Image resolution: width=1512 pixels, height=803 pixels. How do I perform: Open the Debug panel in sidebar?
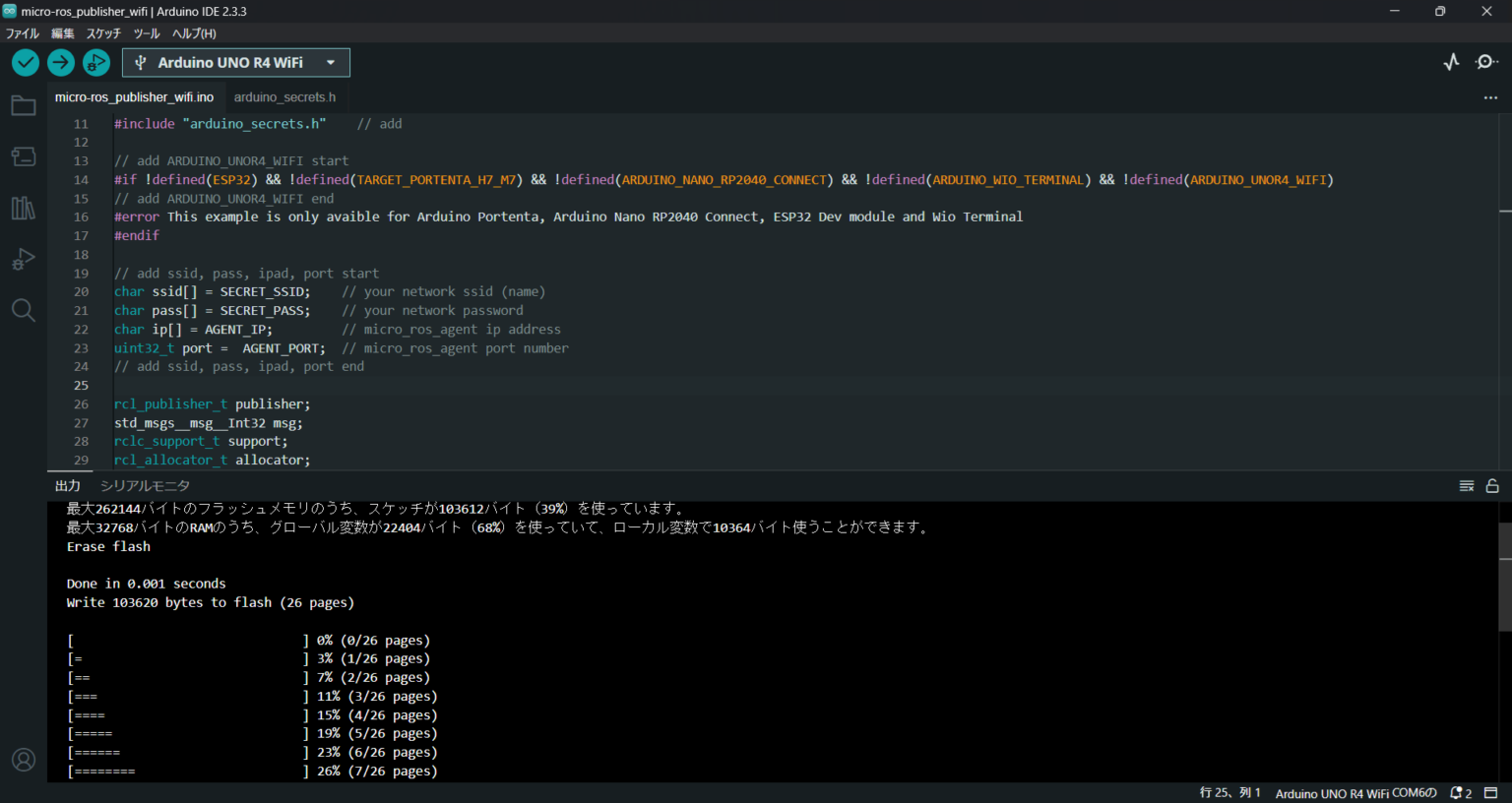[x=24, y=259]
